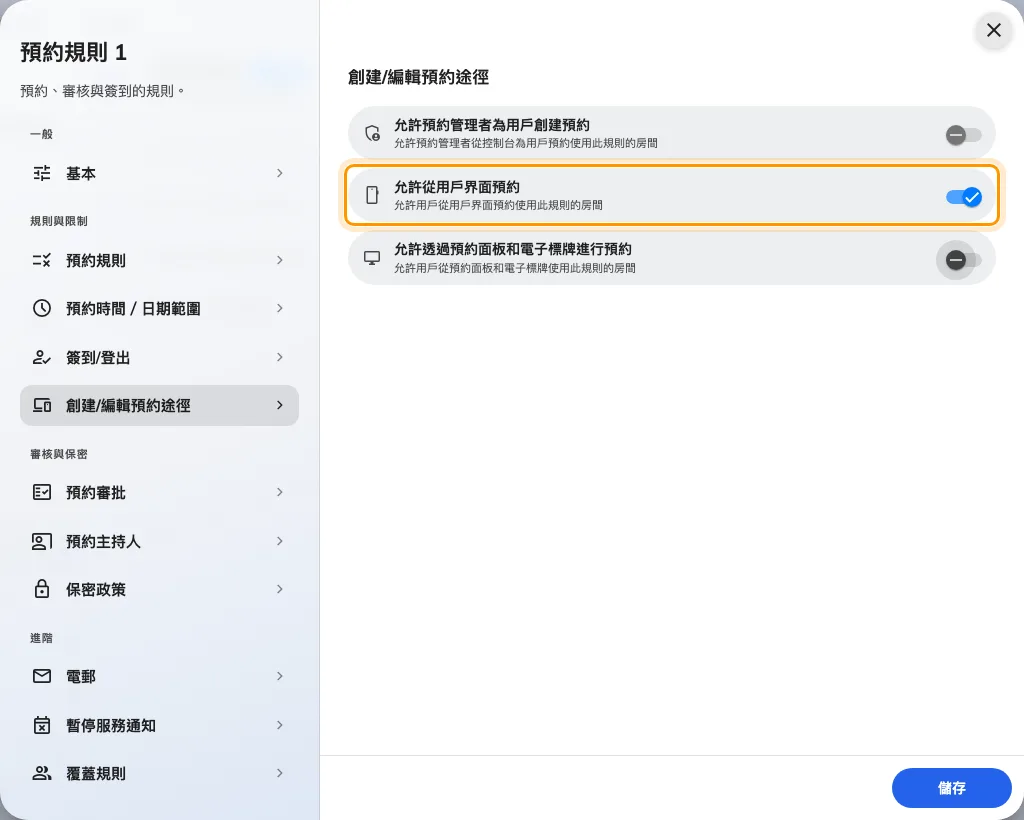
Task: Click the 一般 group label
Action: click(41, 134)
